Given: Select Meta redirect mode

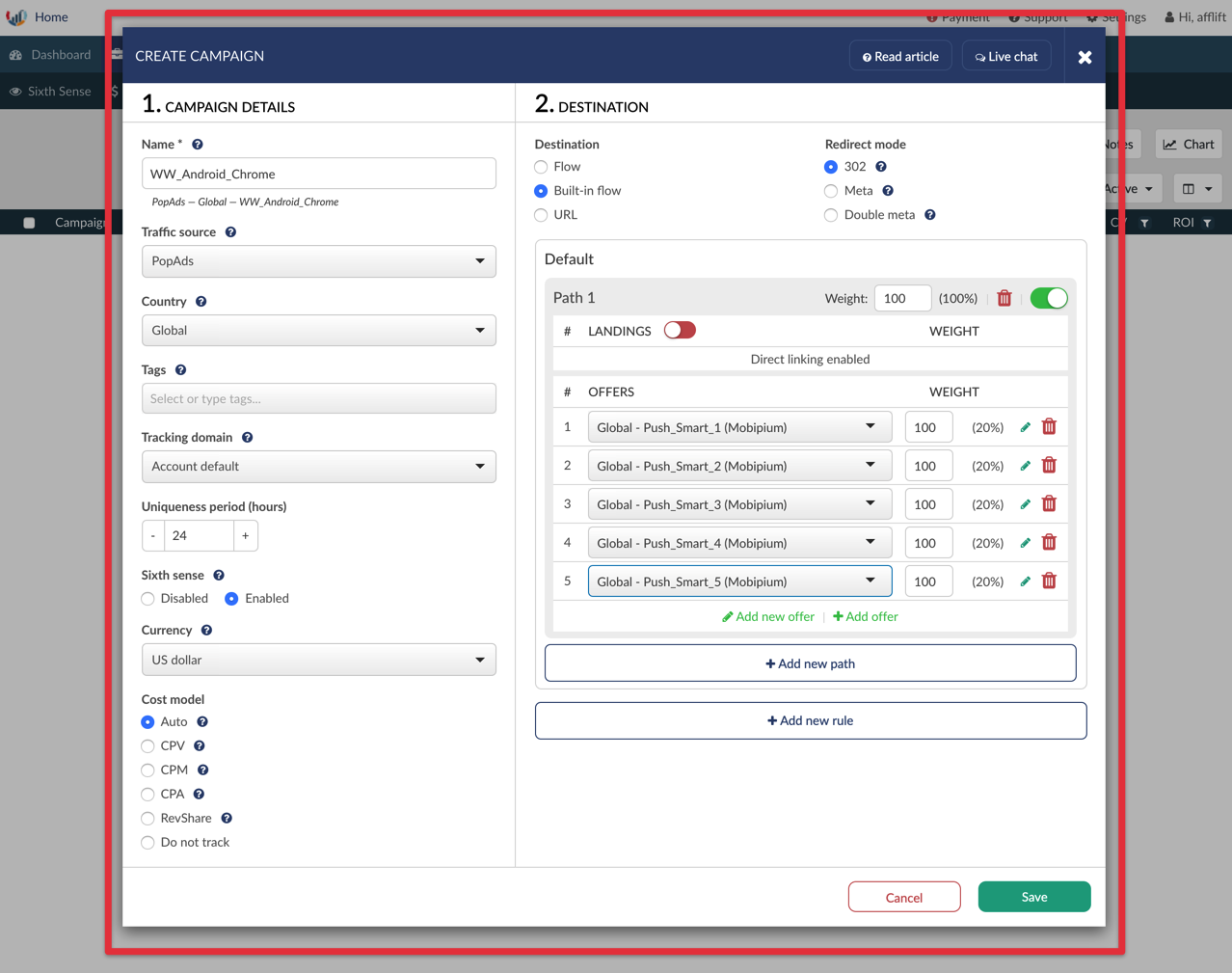Looking at the screenshot, I should click(x=831, y=191).
